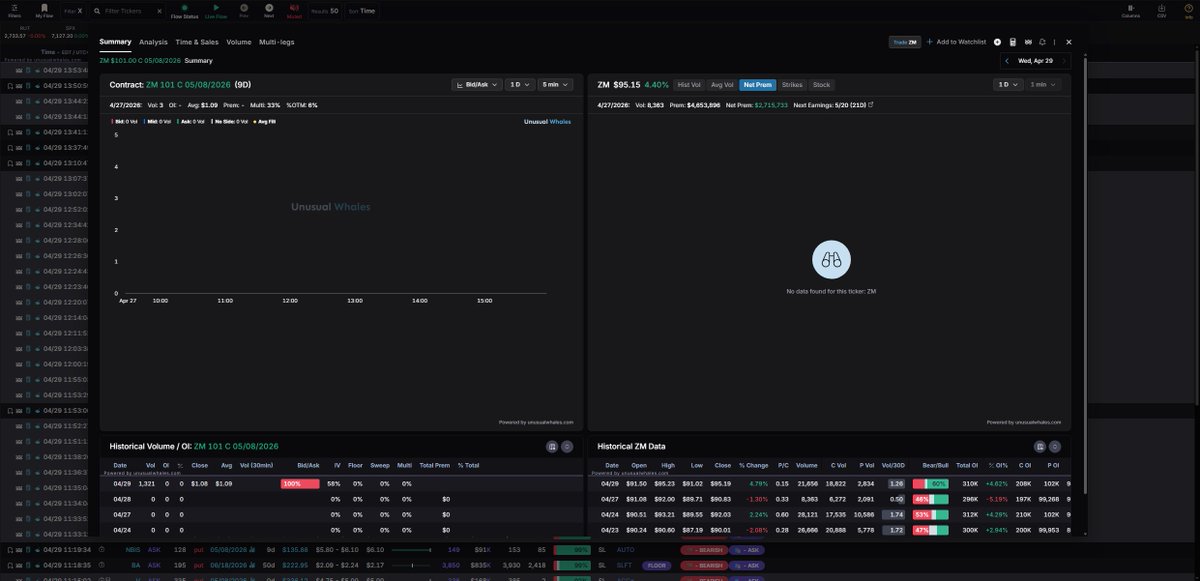This screenshot has height=581, width=1200.
Task: Start Live Flow with the play icon
Action: pos(215,11)
